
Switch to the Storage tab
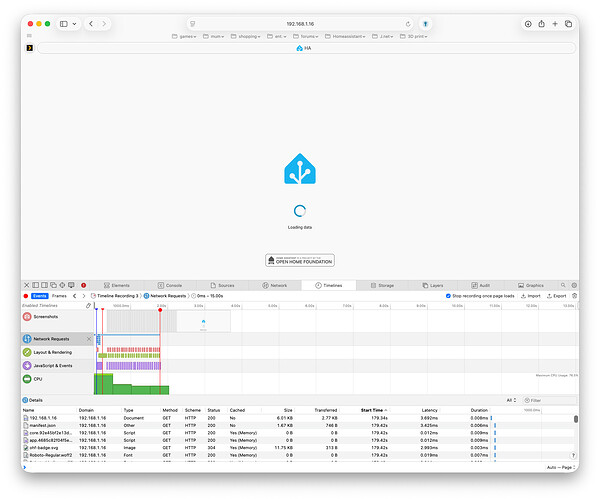click(382, 285)
